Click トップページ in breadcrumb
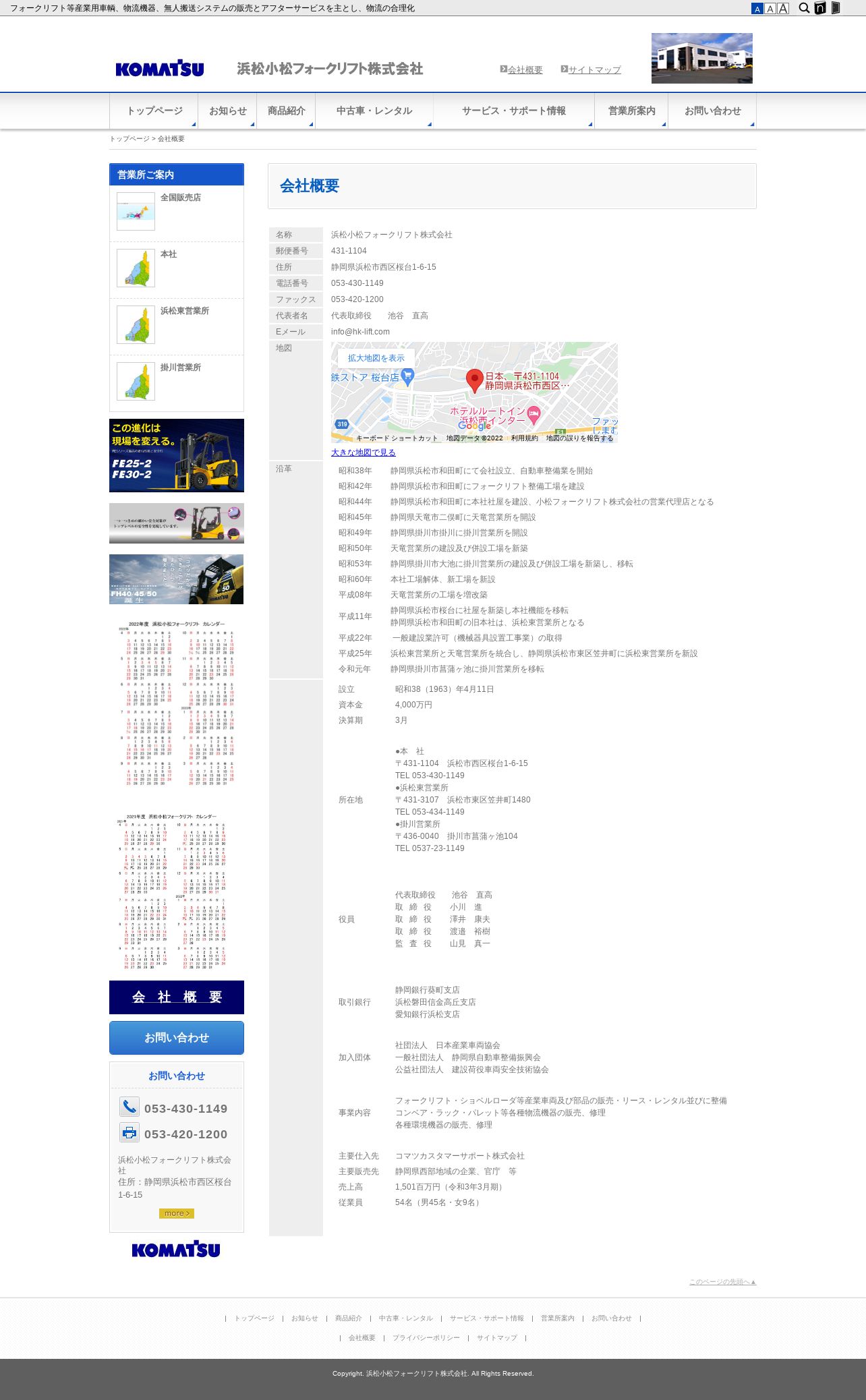The image size is (866, 1400). pos(129,138)
